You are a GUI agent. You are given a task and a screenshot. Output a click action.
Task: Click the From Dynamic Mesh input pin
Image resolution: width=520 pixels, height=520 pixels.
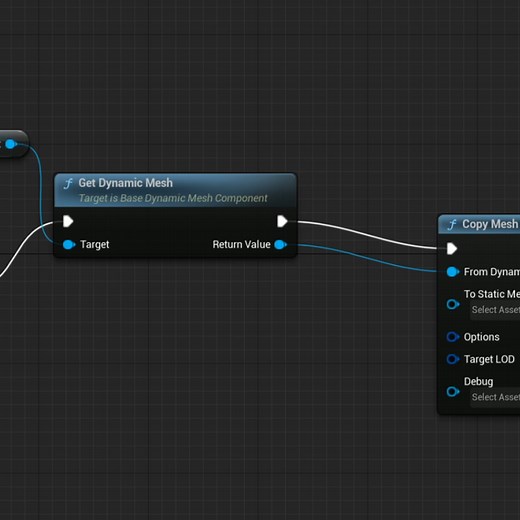pos(453,272)
